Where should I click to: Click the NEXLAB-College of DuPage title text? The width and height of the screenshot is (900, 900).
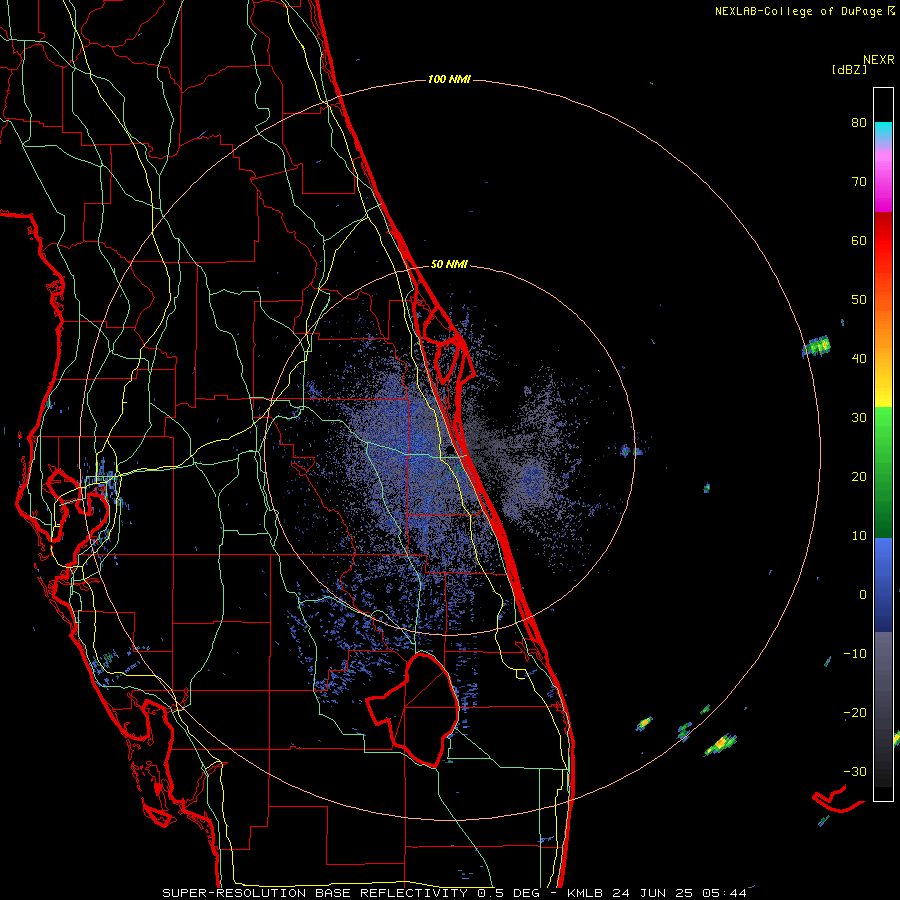(798, 11)
